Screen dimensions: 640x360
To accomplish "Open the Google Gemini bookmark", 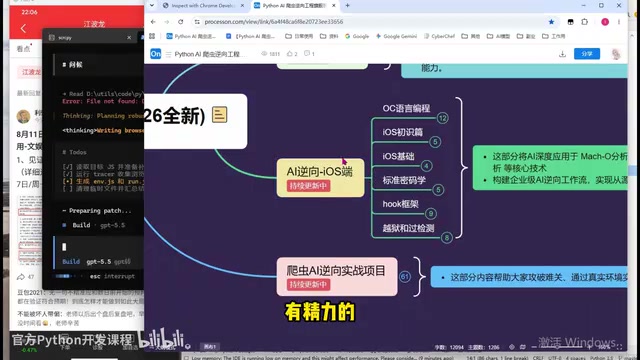I will click(396, 36).
